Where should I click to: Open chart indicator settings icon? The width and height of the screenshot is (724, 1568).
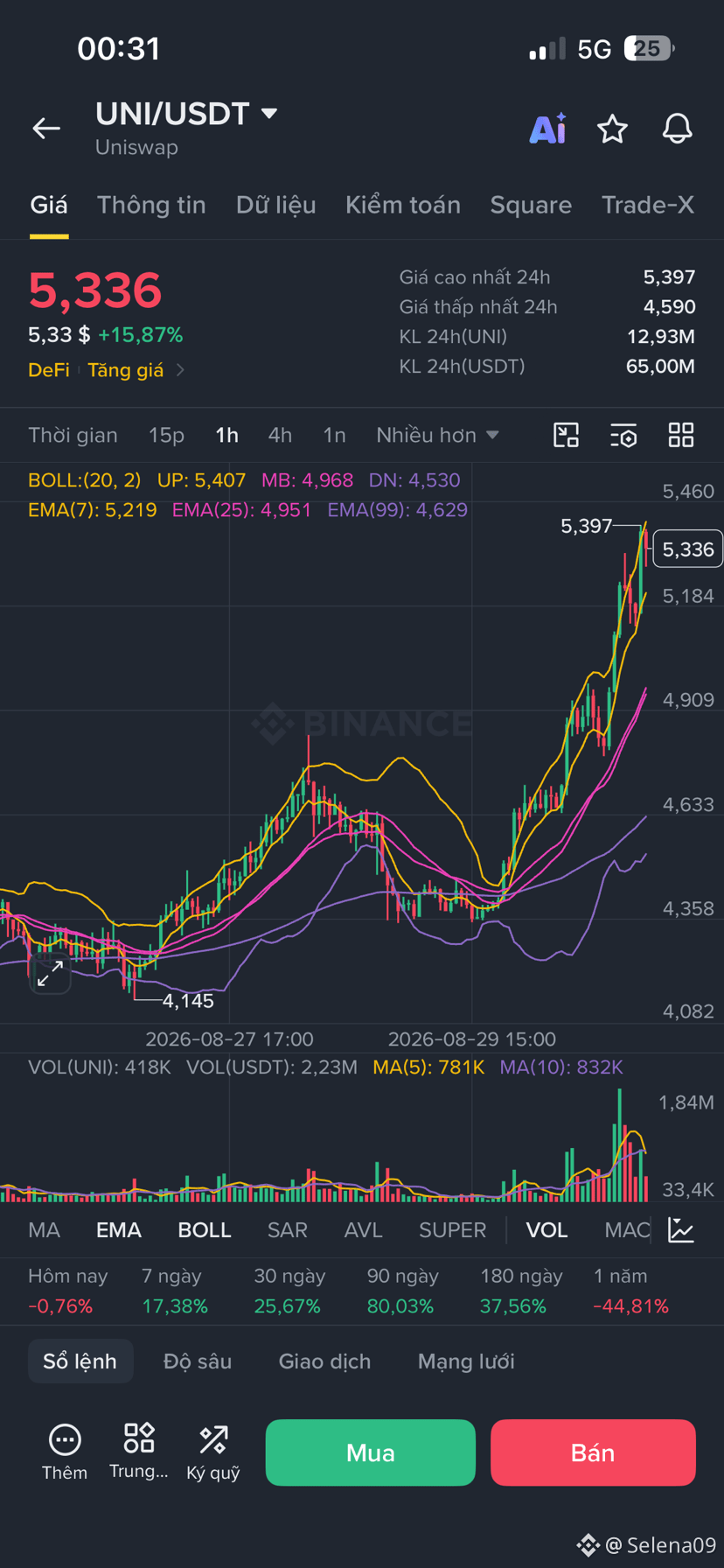[623, 435]
